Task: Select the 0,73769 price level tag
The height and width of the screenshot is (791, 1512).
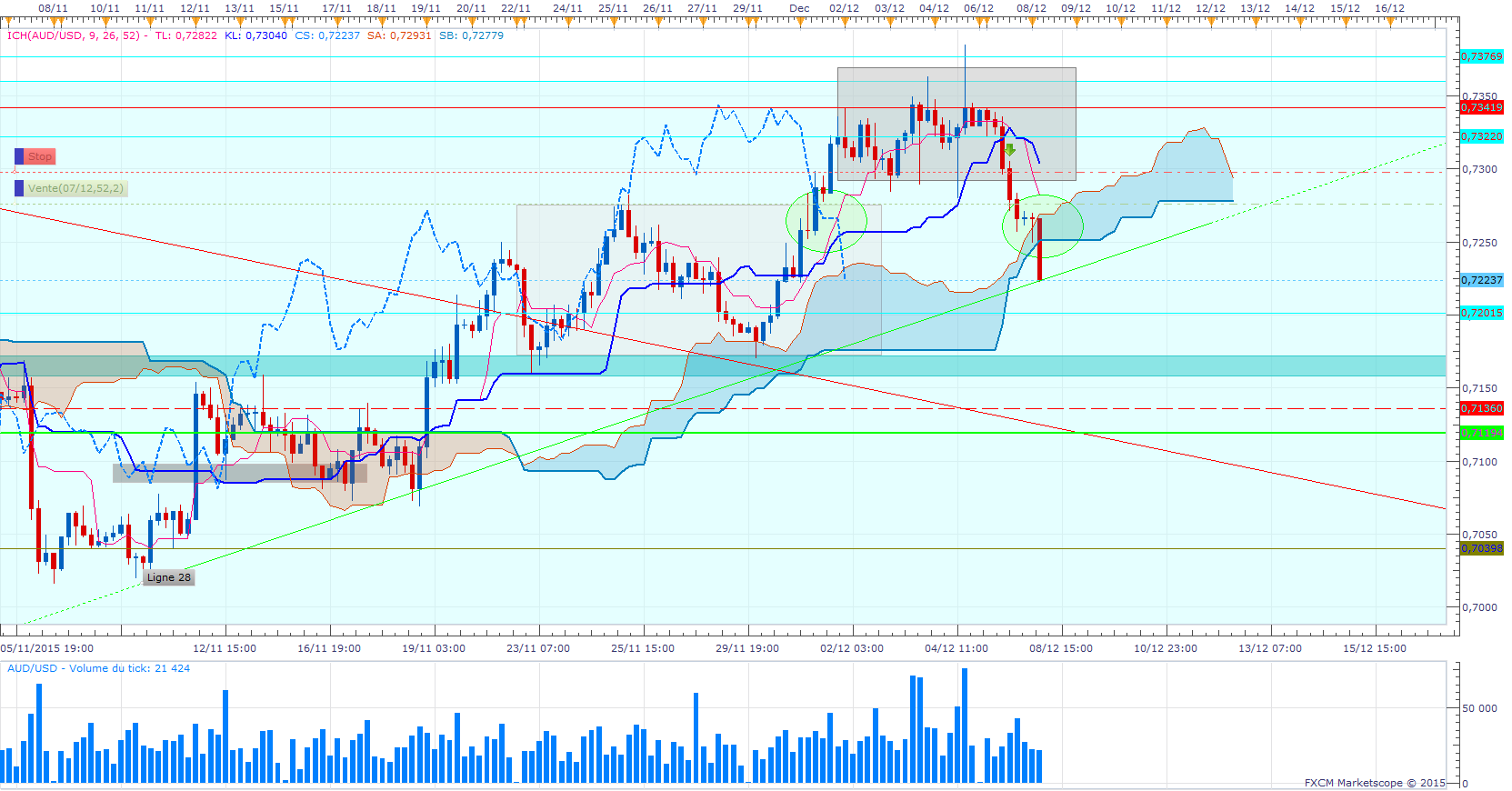Action: (1482, 56)
